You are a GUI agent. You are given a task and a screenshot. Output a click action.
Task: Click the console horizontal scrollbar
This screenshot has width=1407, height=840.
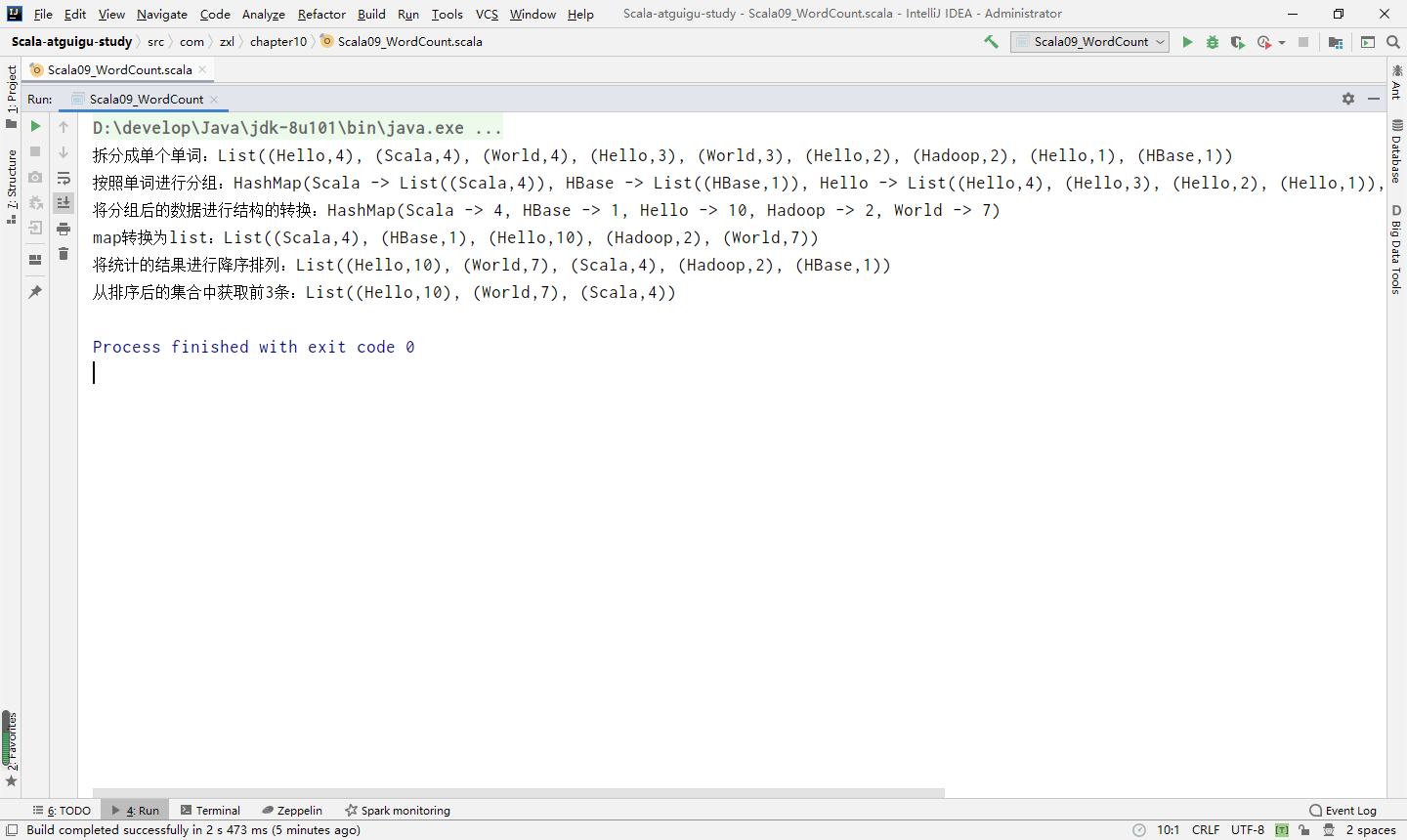(519, 793)
